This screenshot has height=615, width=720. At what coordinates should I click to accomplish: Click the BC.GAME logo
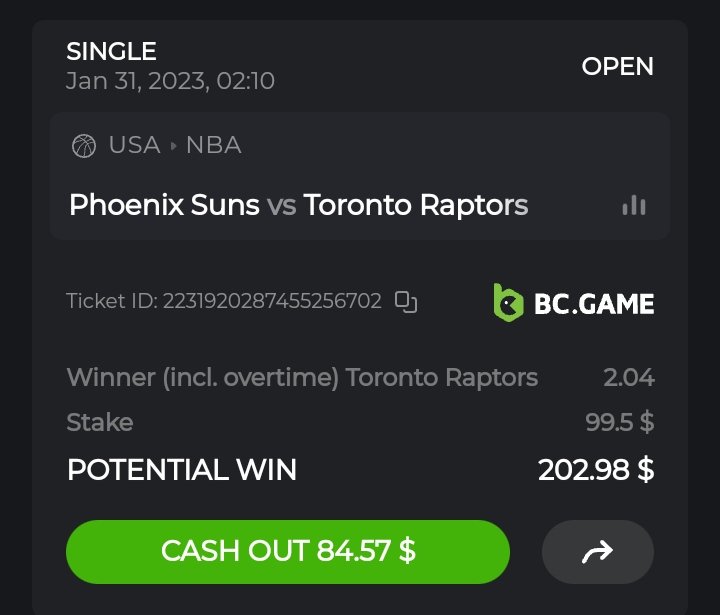574,302
